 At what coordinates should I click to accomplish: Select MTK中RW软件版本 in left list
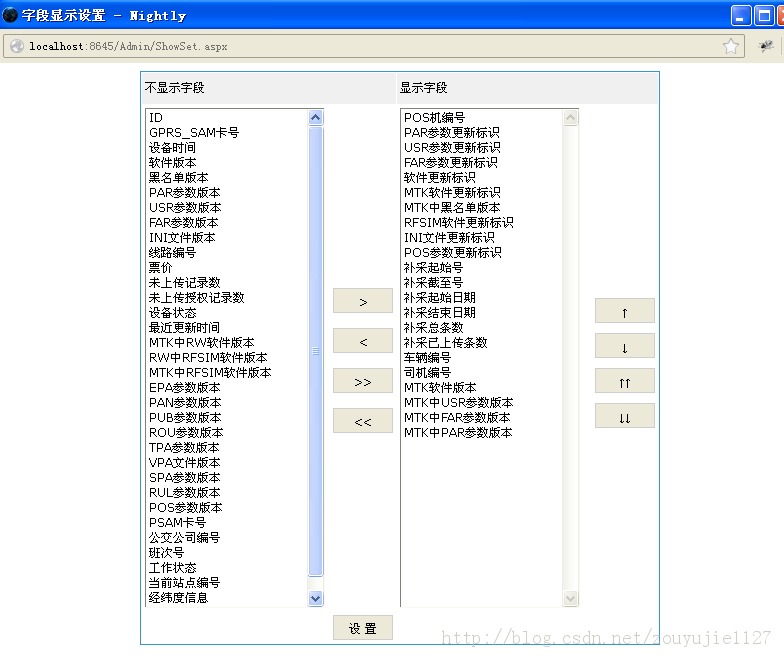click(x=228, y=342)
